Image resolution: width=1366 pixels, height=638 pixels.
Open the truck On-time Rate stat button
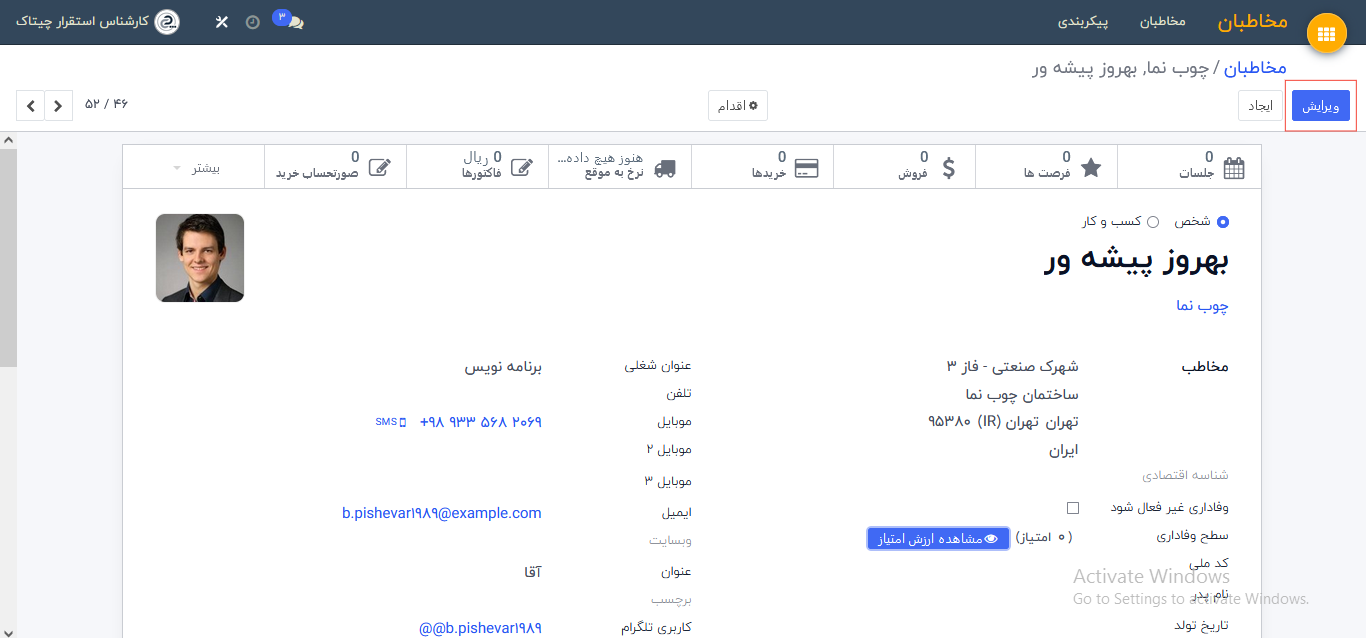tap(620, 166)
